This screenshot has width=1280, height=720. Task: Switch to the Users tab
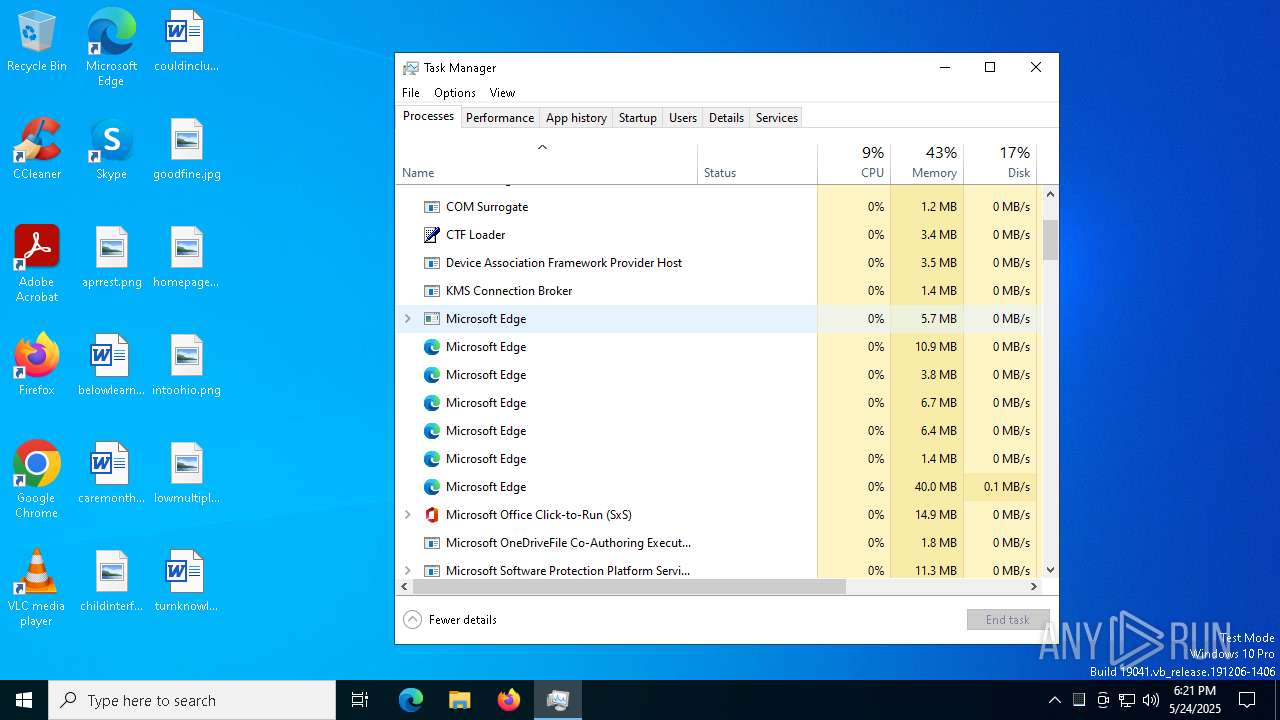click(683, 118)
